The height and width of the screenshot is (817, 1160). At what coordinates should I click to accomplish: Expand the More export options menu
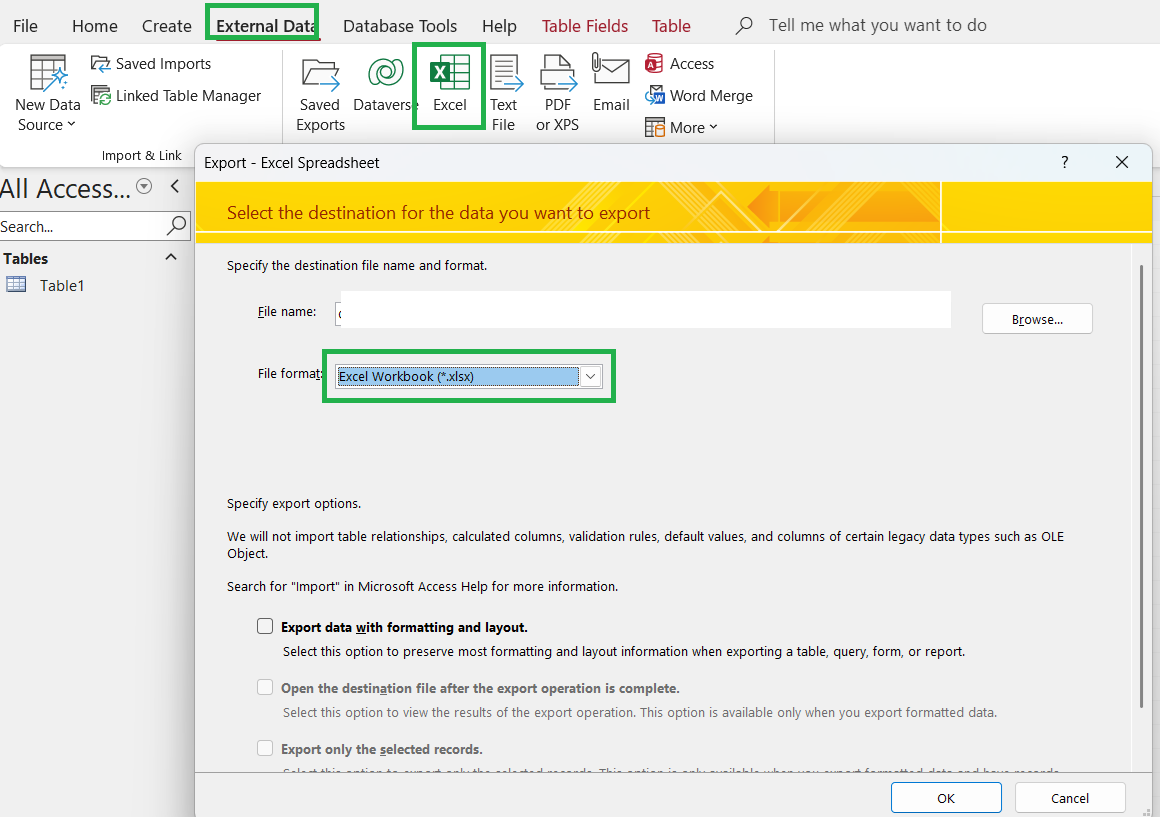[681, 127]
